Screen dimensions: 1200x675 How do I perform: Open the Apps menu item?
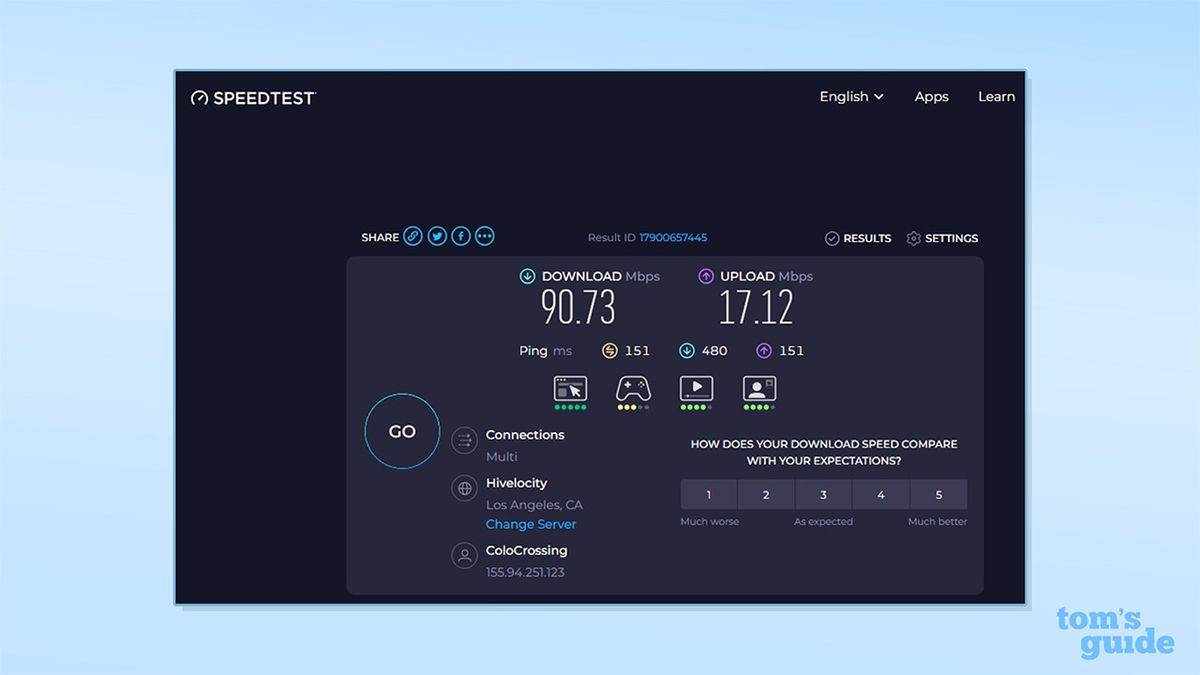[x=932, y=96]
